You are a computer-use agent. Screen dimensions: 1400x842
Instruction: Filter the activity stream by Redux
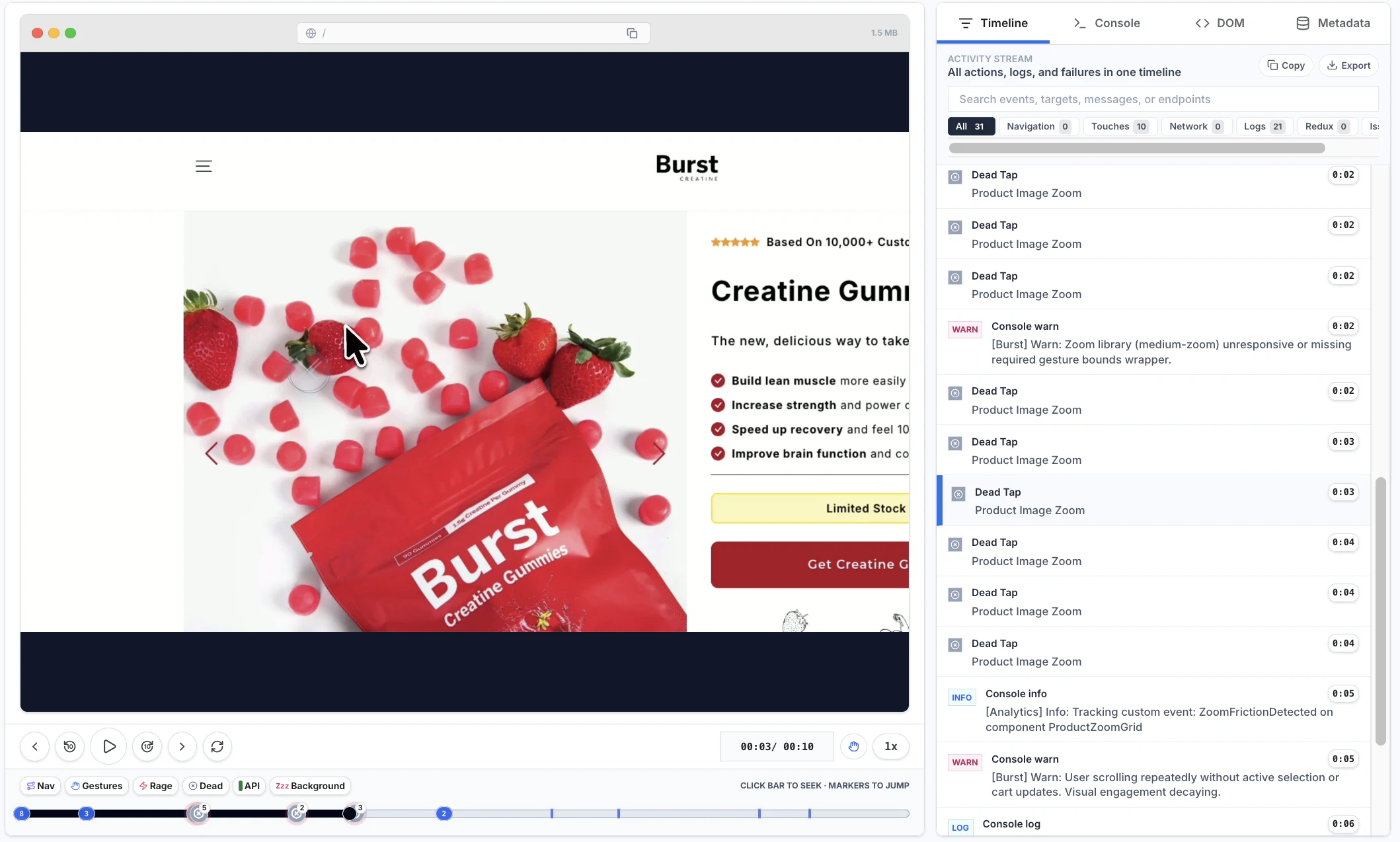pyautogui.click(x=1327, y=126)
